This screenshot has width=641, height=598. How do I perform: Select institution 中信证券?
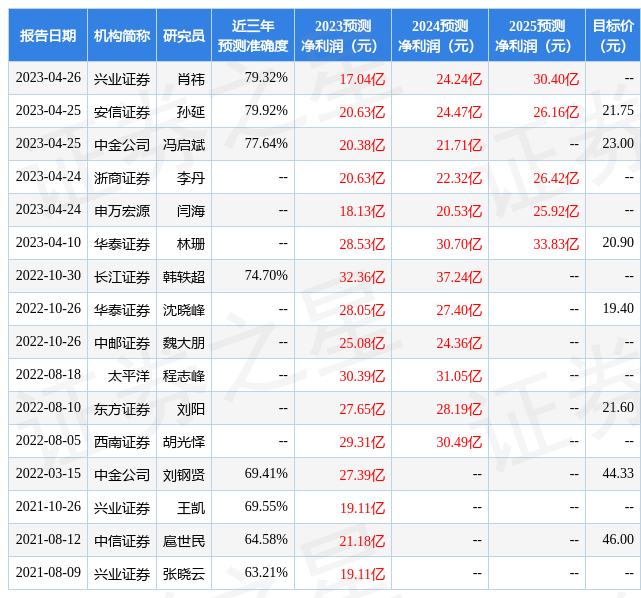coord(122,542)
